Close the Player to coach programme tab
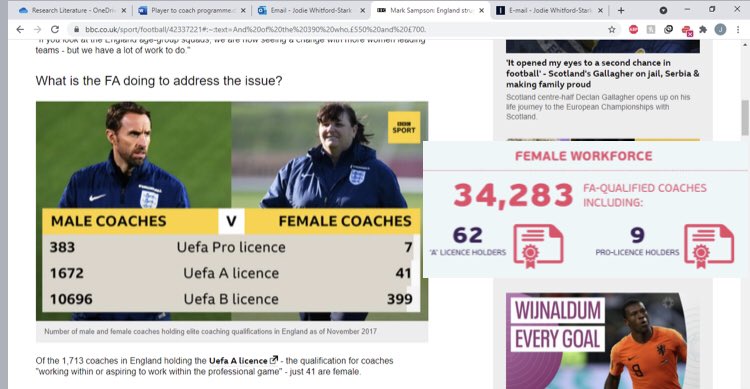 click(243, 10)
